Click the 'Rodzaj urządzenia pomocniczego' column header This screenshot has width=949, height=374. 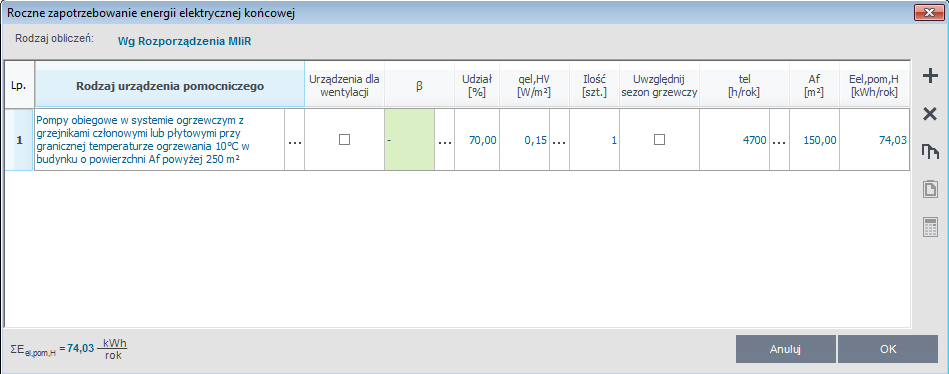tap(169, 85)
